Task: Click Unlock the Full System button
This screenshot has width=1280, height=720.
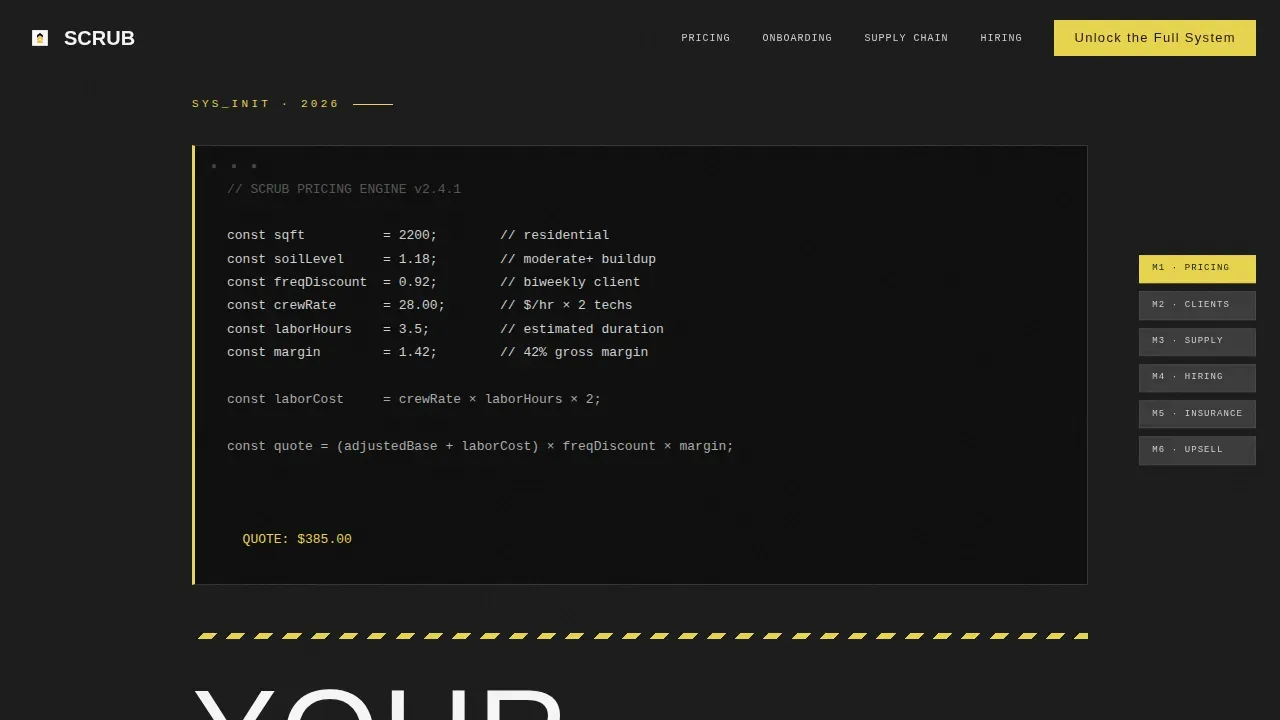Action: 1155,38
